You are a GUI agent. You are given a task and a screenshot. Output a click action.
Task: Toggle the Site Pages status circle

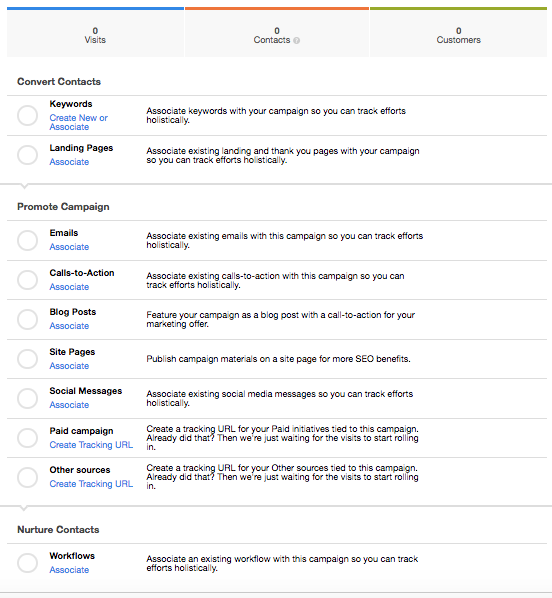click(x=27, y=359)
